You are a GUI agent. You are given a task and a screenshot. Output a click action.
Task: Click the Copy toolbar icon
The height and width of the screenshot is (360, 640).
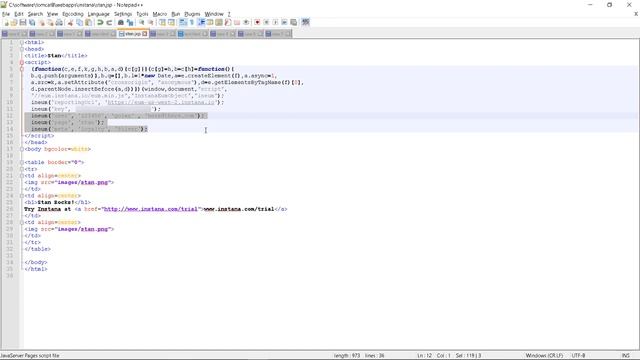tap(80, 22)
